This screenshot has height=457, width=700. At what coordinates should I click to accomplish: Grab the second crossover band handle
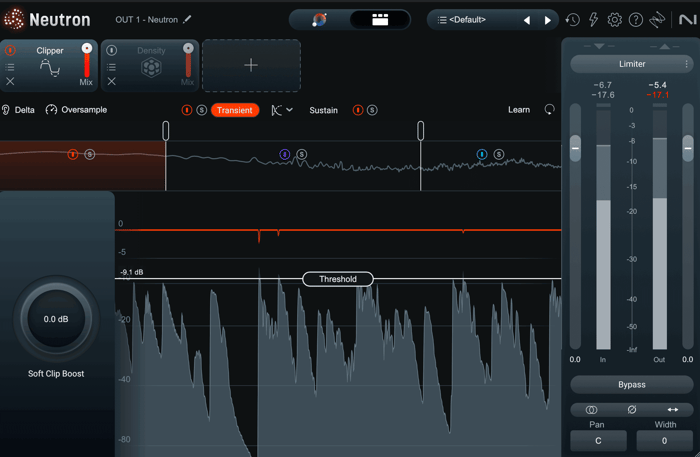click(421, 131)
